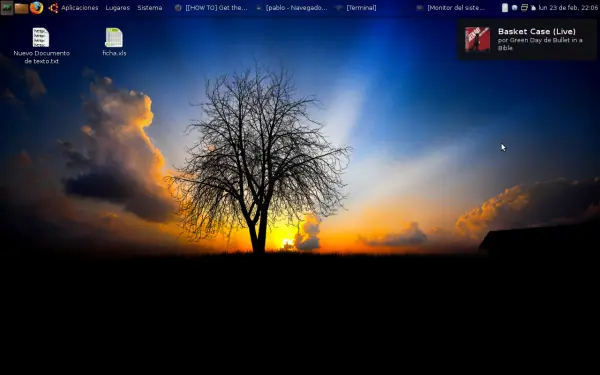Click the window-list tray icon
This screenshot has height=375, width=600.
click(524, 7)
